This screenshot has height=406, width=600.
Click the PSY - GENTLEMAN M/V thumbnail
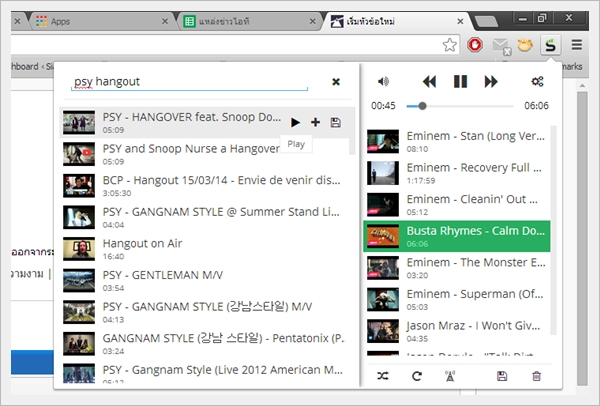pos(79,280)
